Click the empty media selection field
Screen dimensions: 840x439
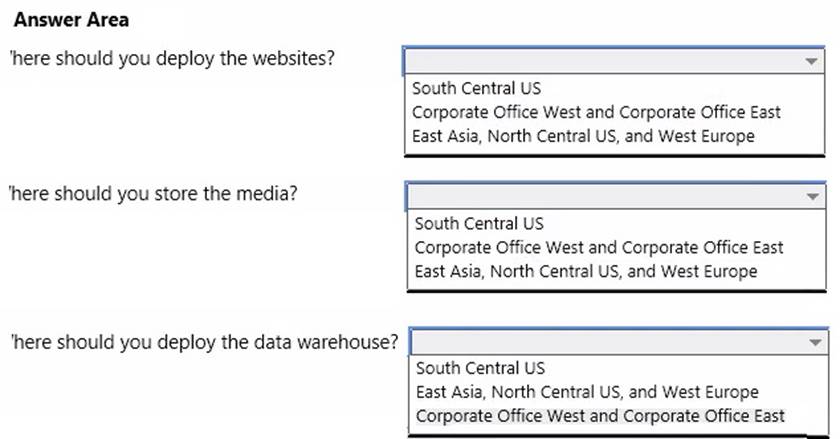[x=602, y=196]
